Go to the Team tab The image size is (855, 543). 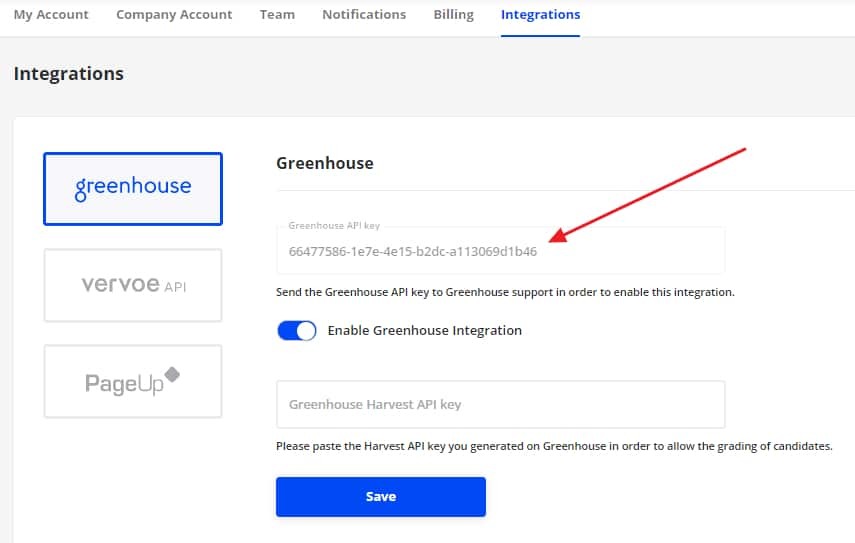277,15
